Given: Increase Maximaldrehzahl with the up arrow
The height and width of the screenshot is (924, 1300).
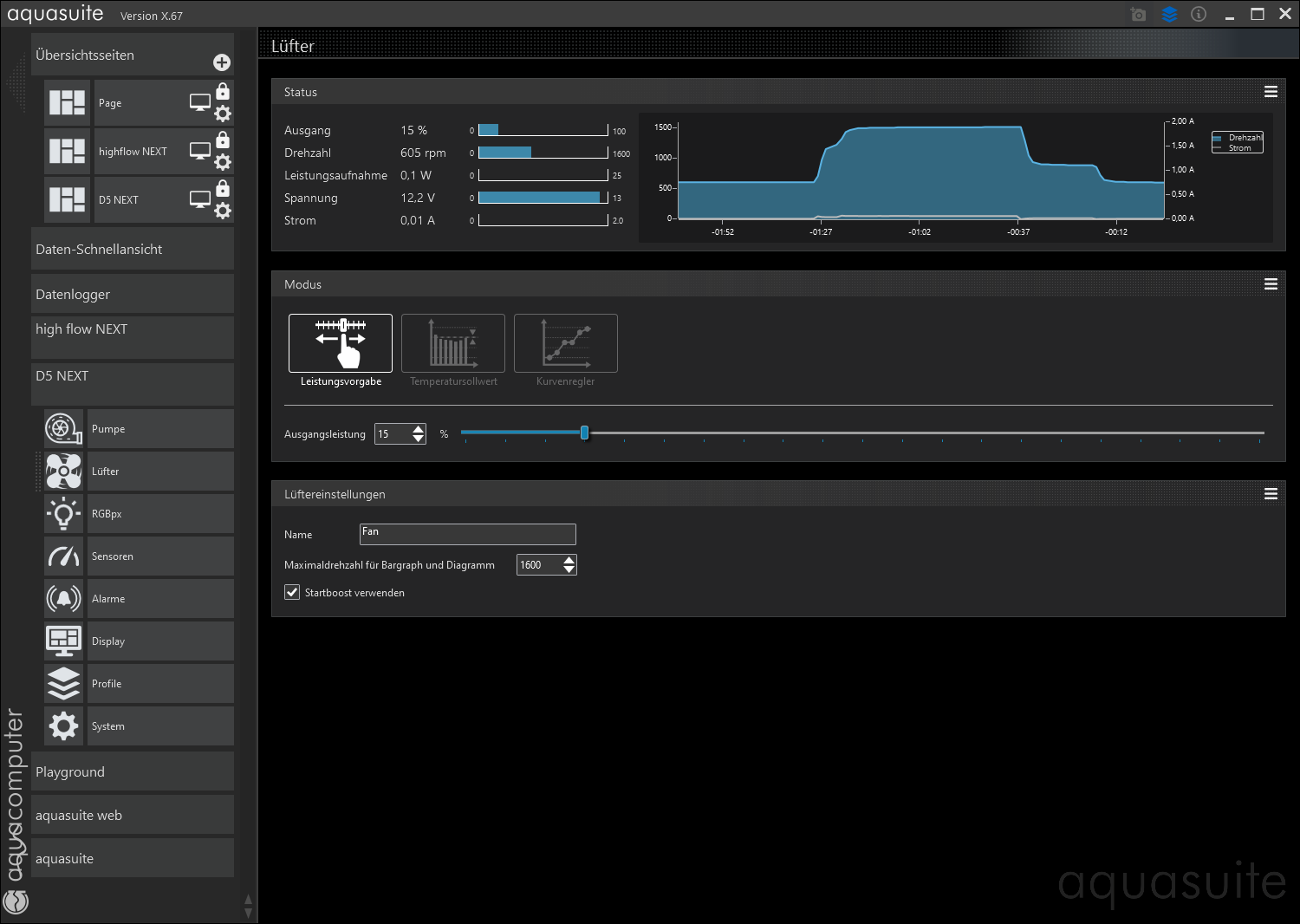Looking at the screenshot, I should coord(569,560).
